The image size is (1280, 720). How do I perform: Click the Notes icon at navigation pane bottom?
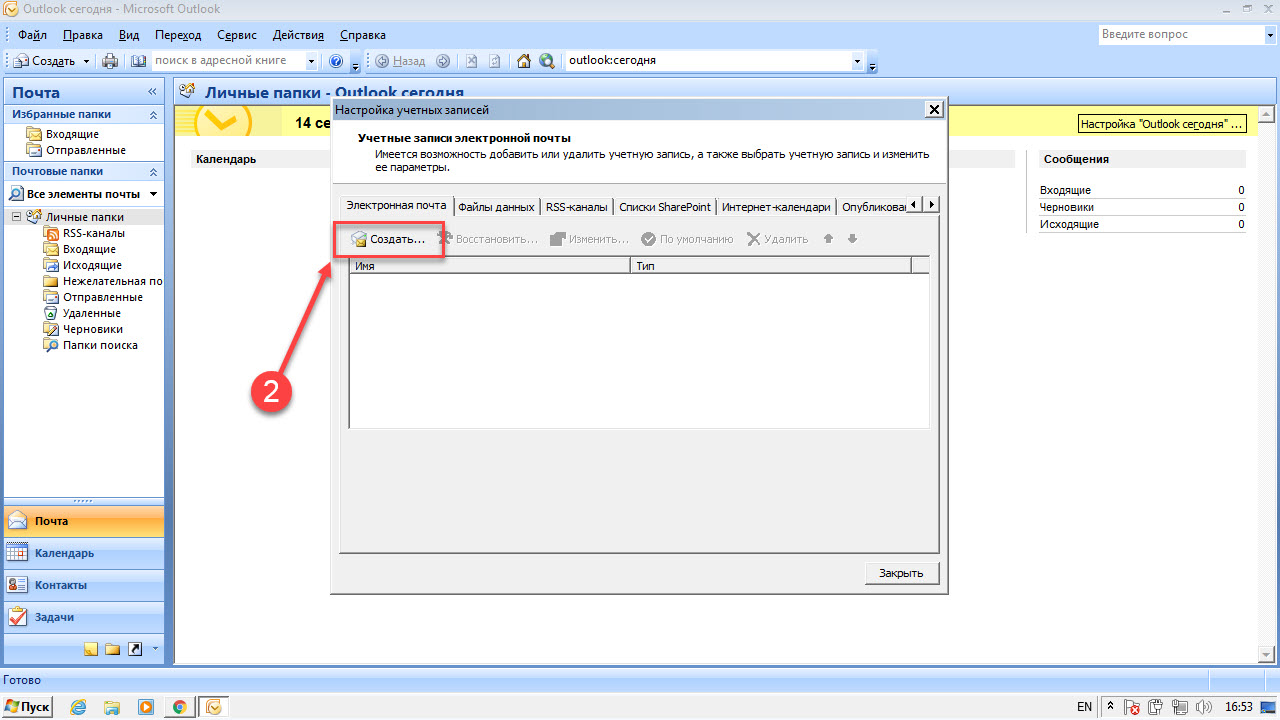(91, 649)
